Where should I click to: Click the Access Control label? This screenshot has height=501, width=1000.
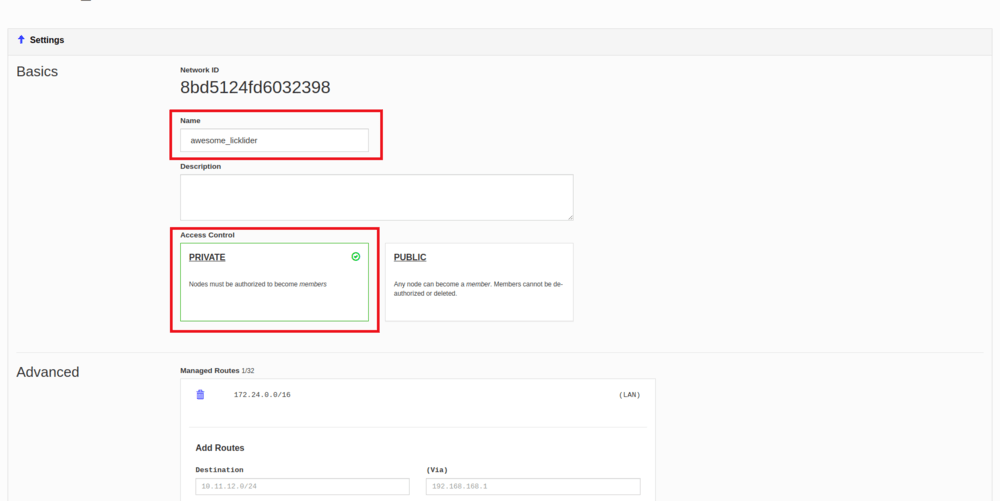point(207,235)
